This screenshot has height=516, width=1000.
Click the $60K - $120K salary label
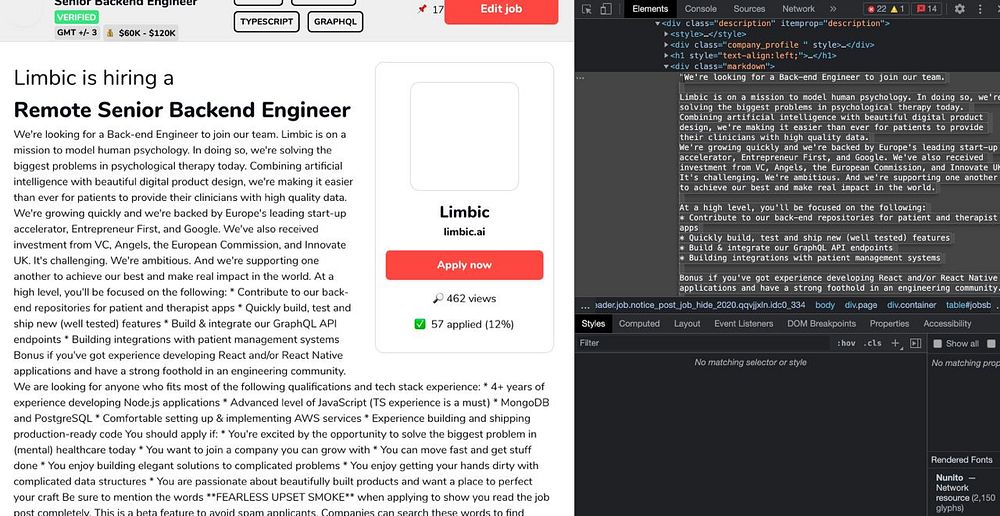[140, 33]
